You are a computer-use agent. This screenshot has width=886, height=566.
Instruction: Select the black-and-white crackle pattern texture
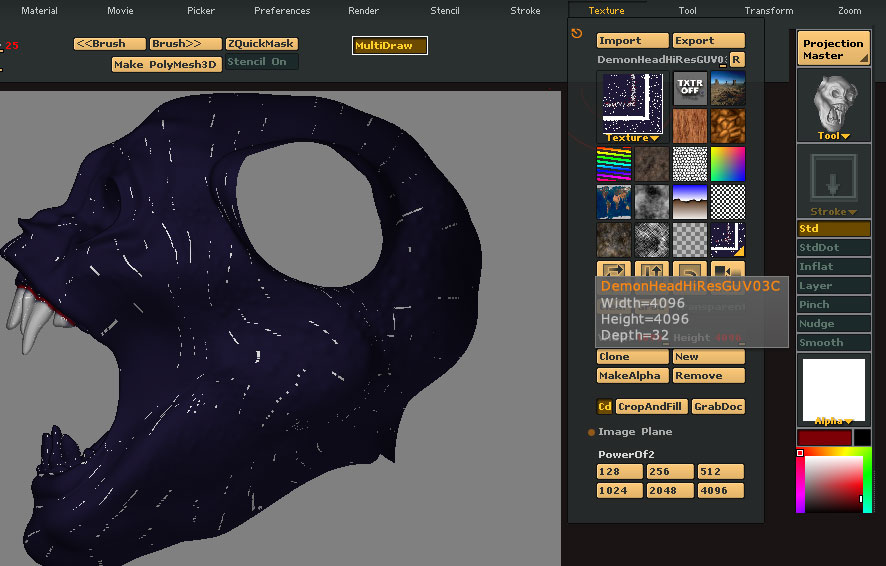tap(690, 164)
